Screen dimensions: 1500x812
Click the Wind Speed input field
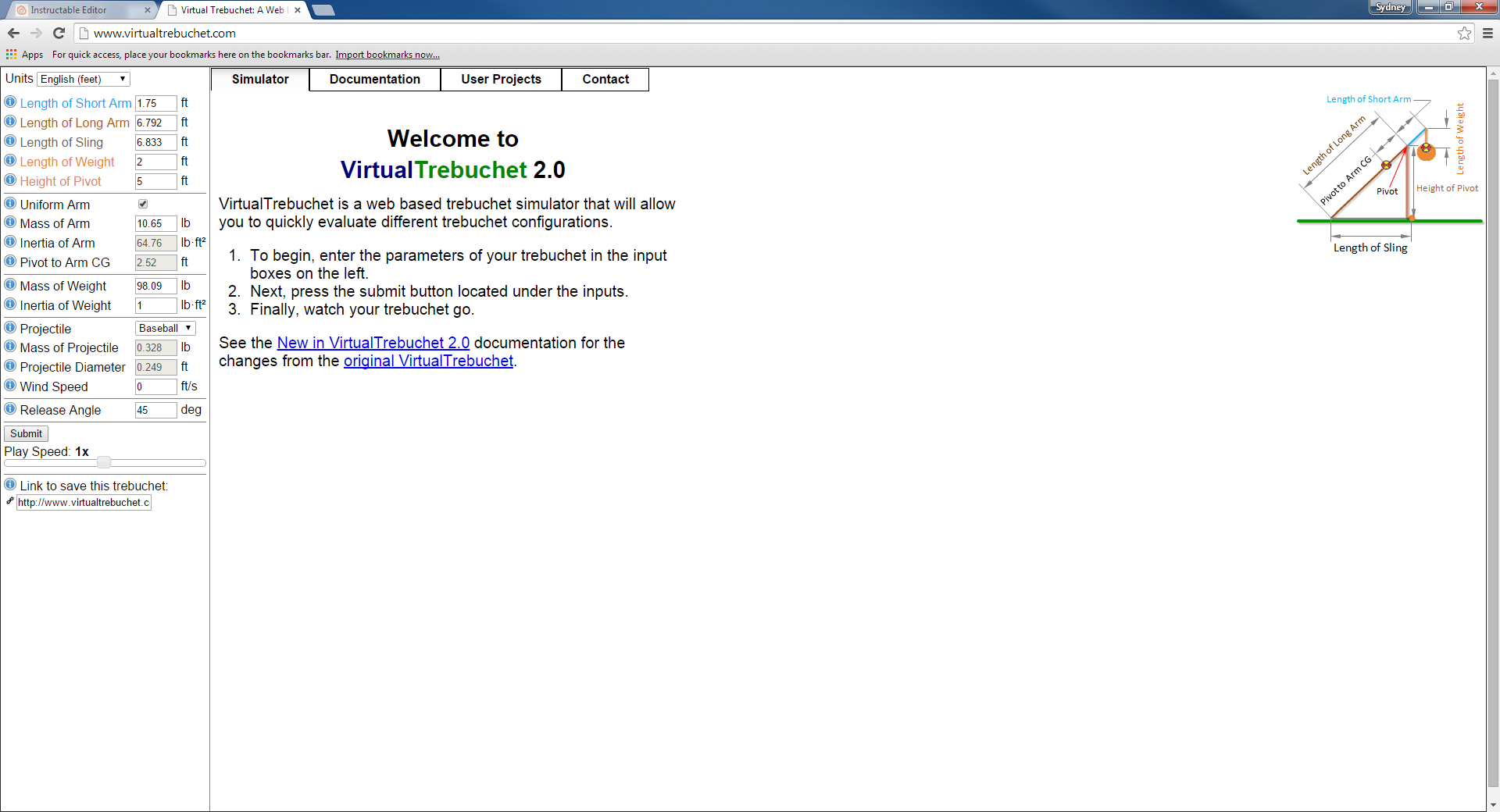pyautogui.click(x=155, y=386)
